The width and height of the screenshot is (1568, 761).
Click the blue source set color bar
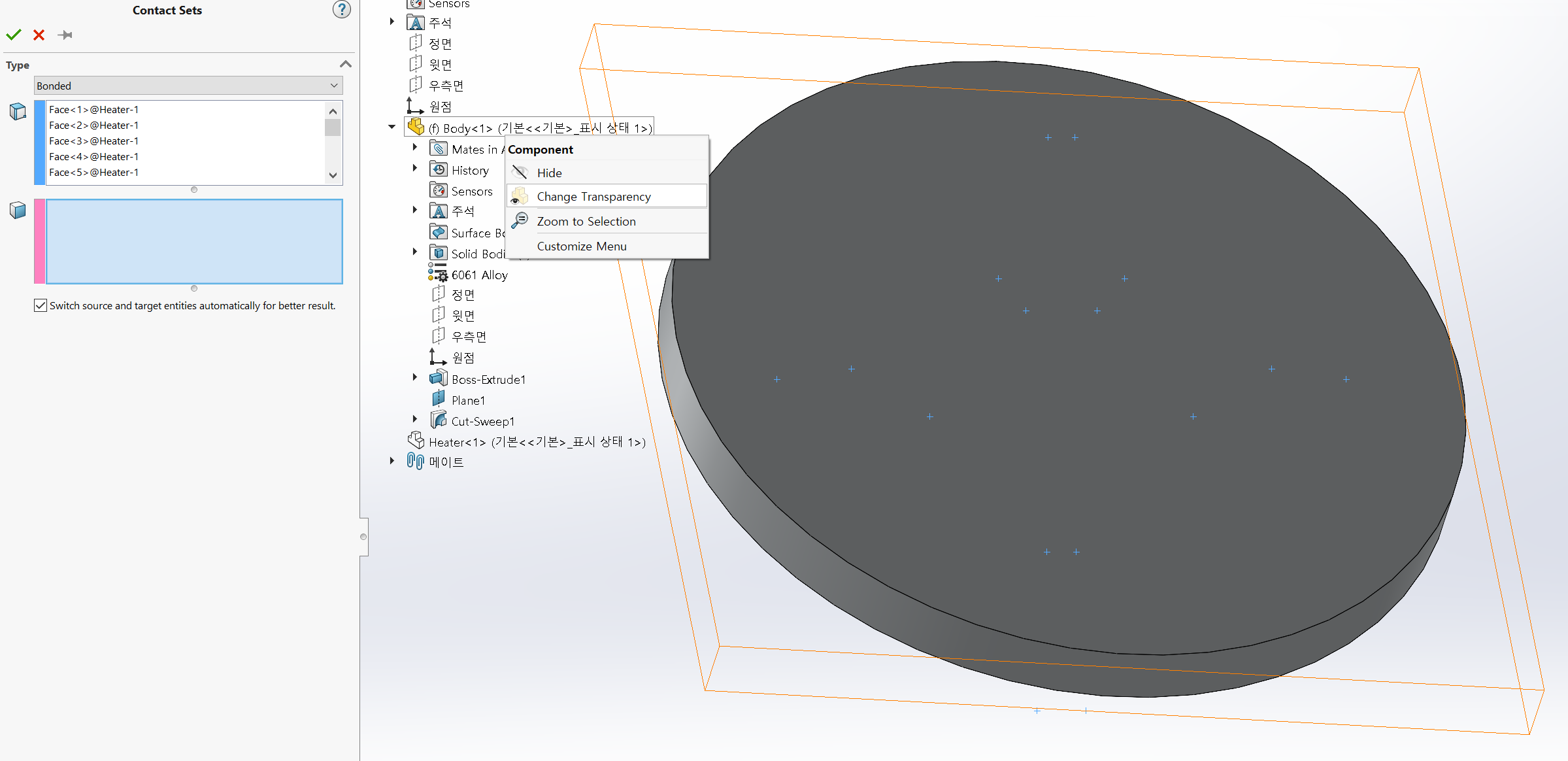(40, 143)
